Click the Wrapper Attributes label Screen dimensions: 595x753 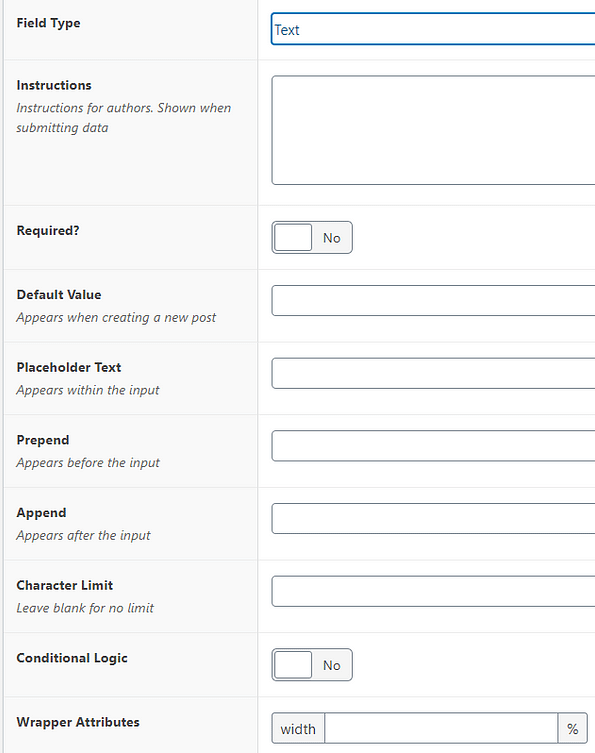coord(78,722)
